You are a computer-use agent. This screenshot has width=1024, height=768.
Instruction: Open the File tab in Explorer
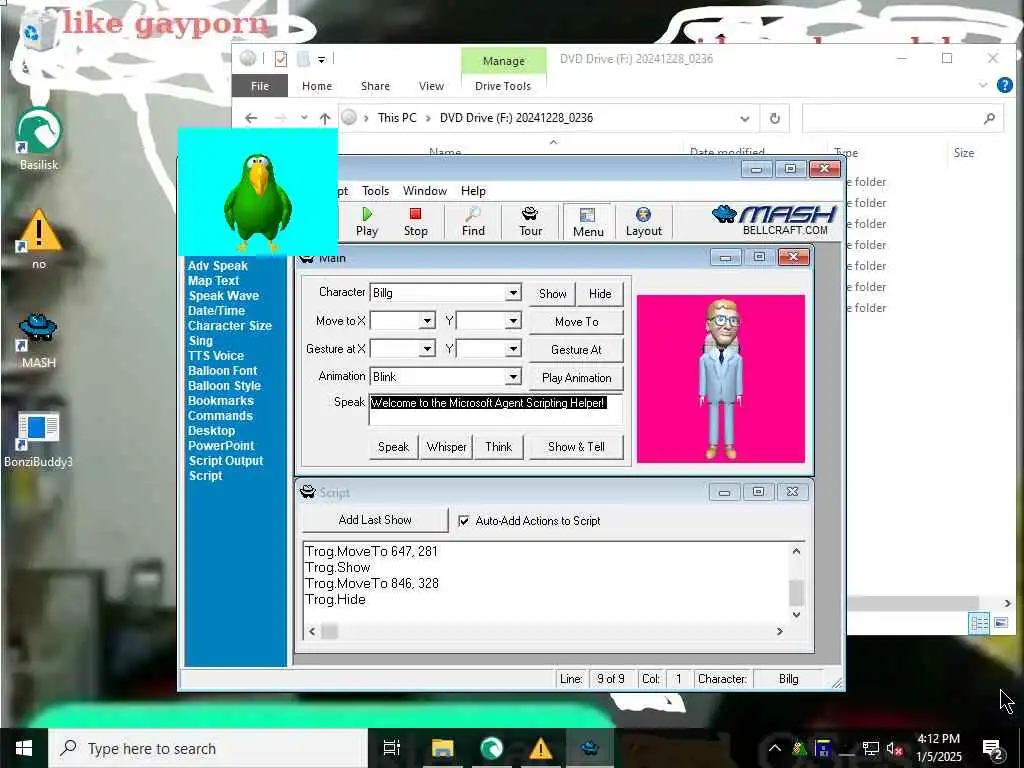tap(260, 86)
